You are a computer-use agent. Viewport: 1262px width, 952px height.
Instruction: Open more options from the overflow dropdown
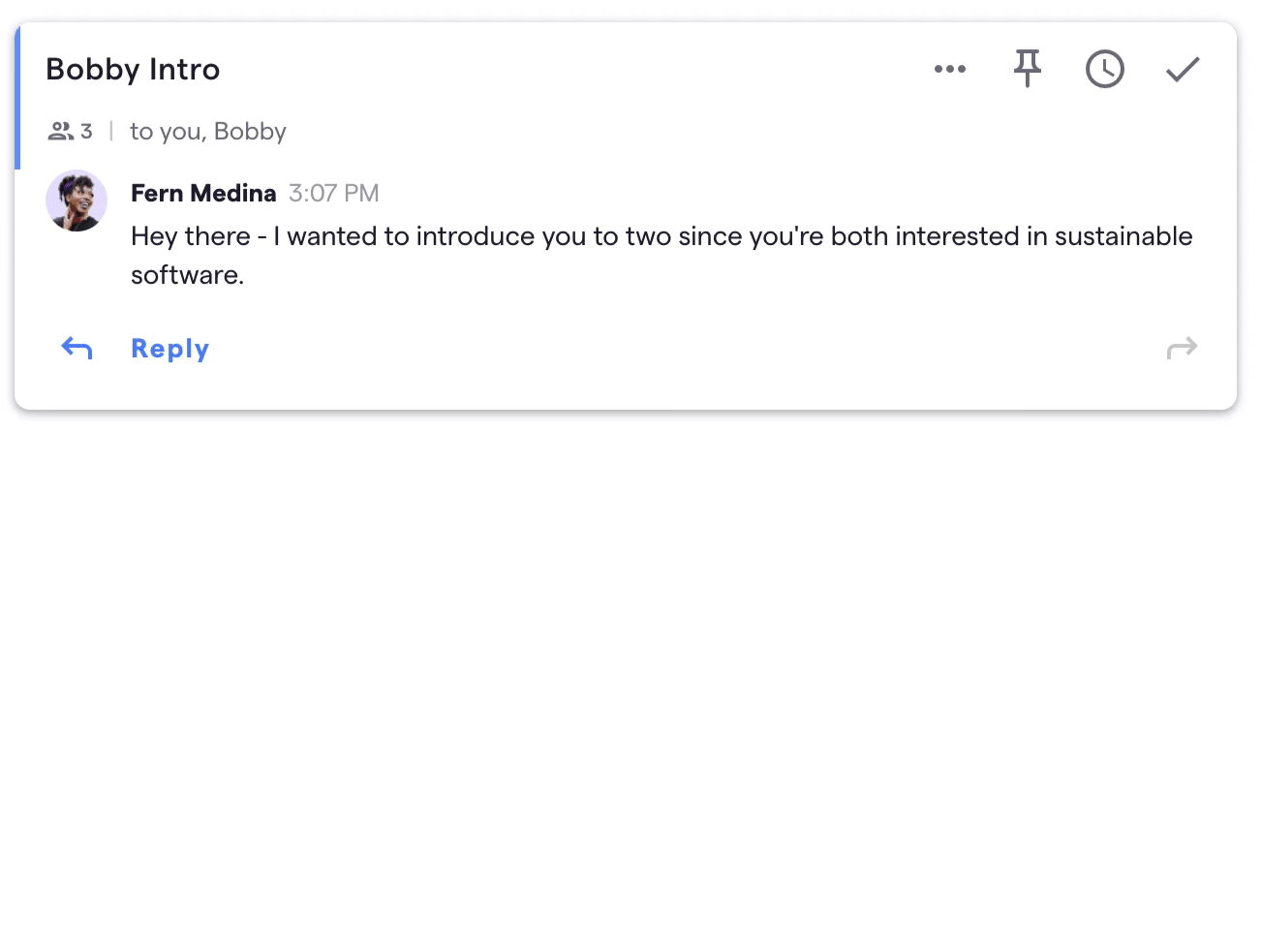[x=950, y=69]
